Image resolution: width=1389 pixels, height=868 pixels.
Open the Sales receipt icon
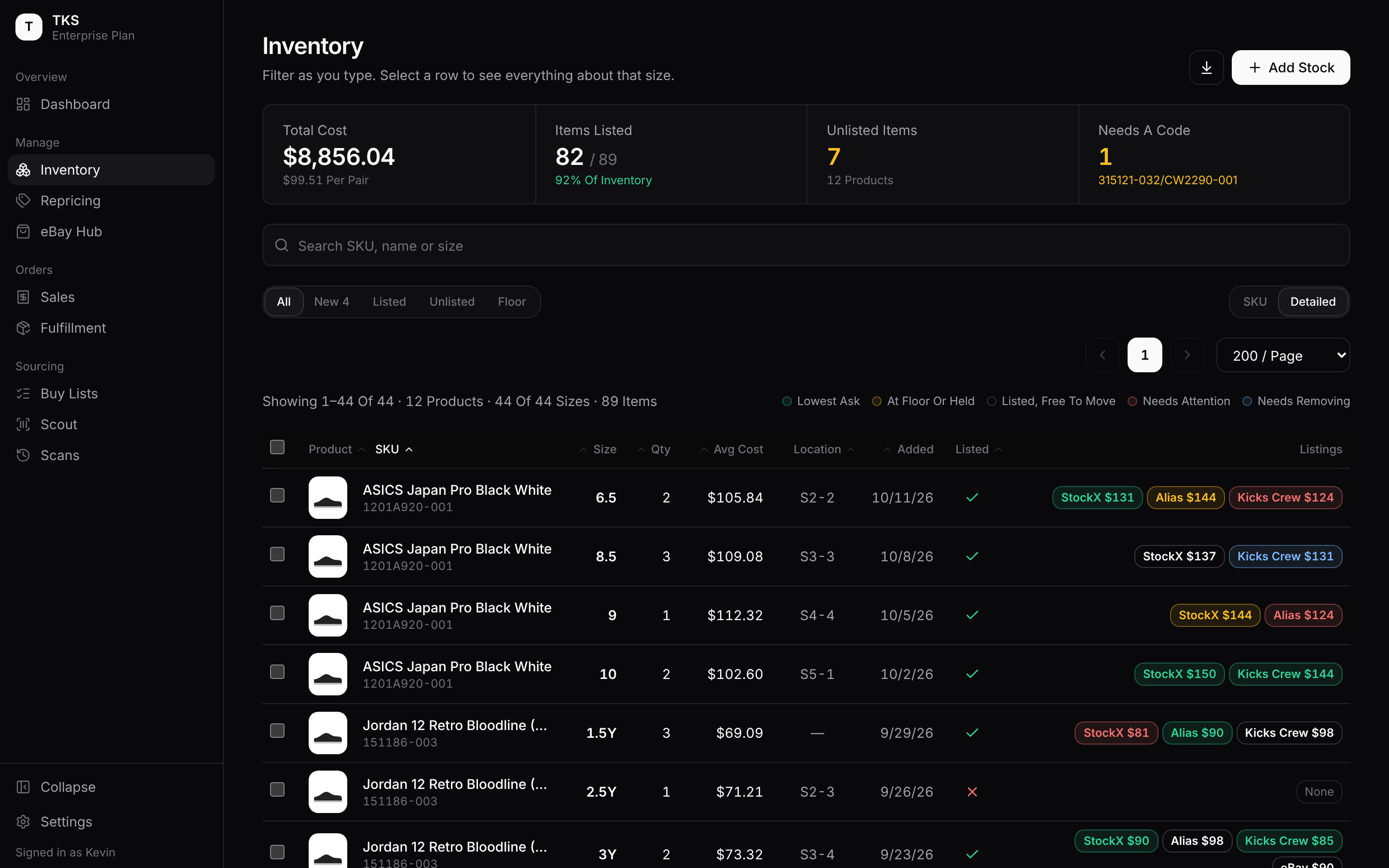click(x=23, y=298)
